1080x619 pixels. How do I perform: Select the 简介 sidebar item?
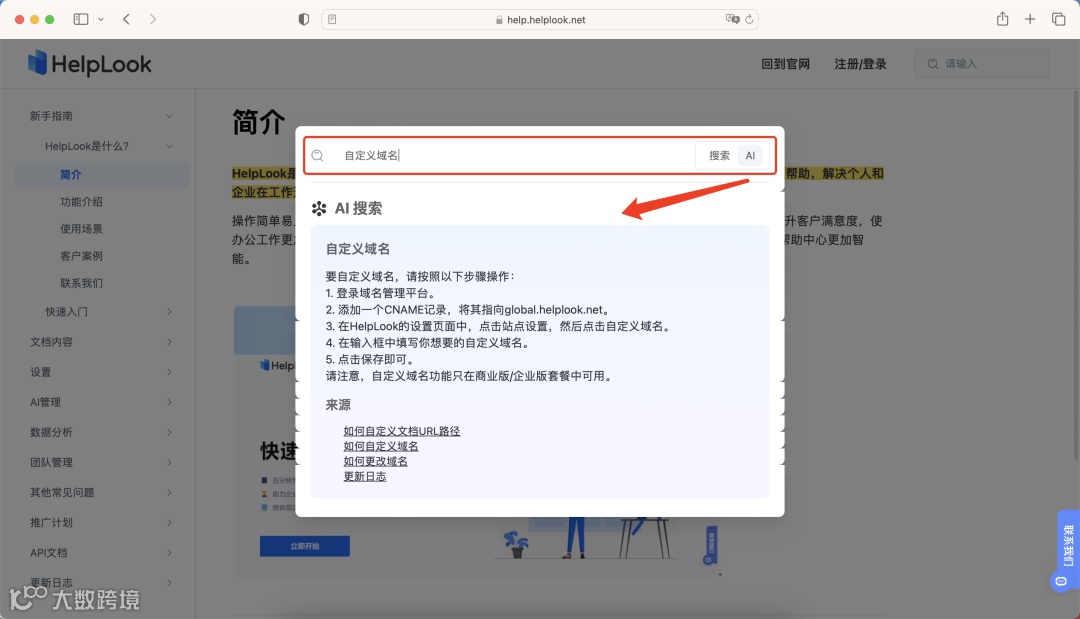point(102,175)
